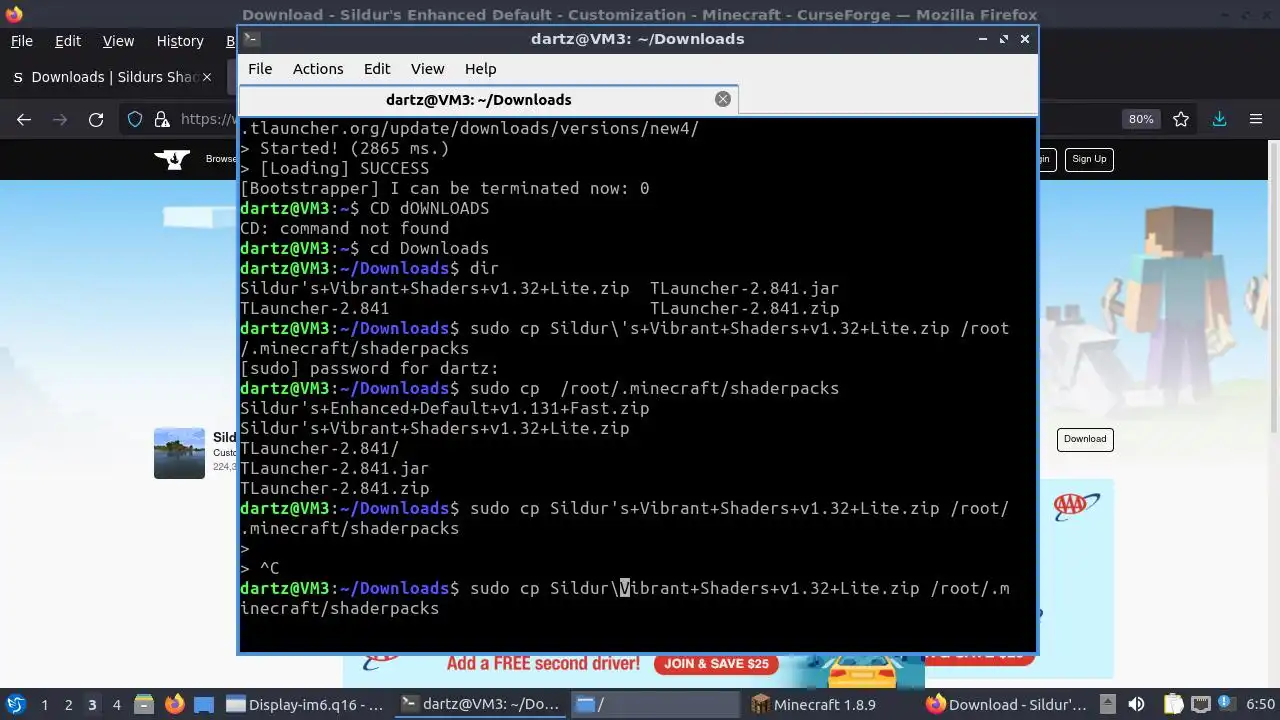Click the Firefox address bar URL field
Viewport: 1280px width, 720px height.
[x=208, y=119]
